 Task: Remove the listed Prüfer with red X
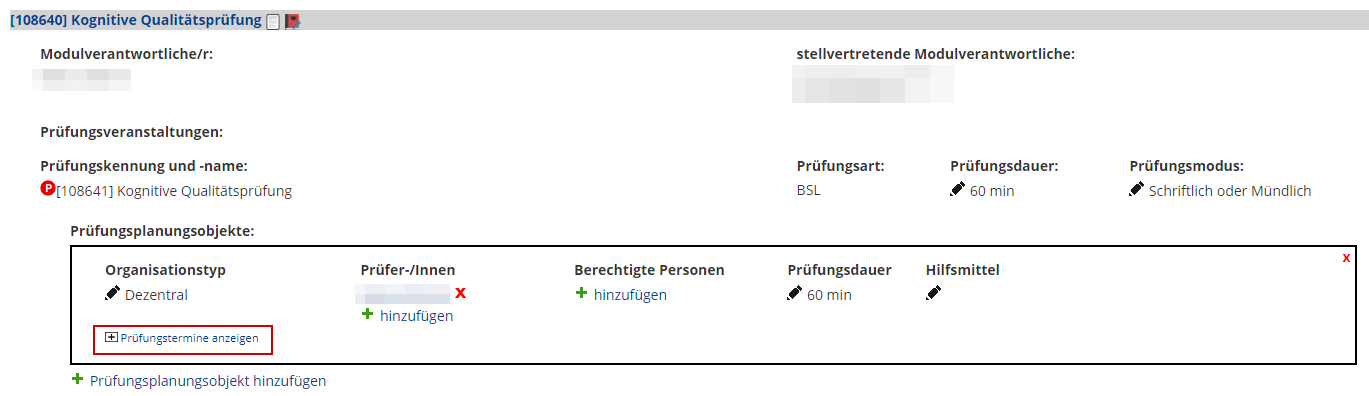click(461, 293)
